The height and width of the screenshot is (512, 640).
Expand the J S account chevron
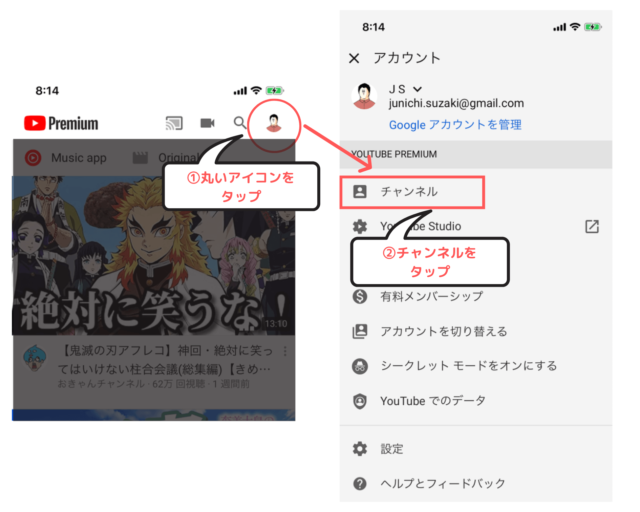tap(417, 89)
